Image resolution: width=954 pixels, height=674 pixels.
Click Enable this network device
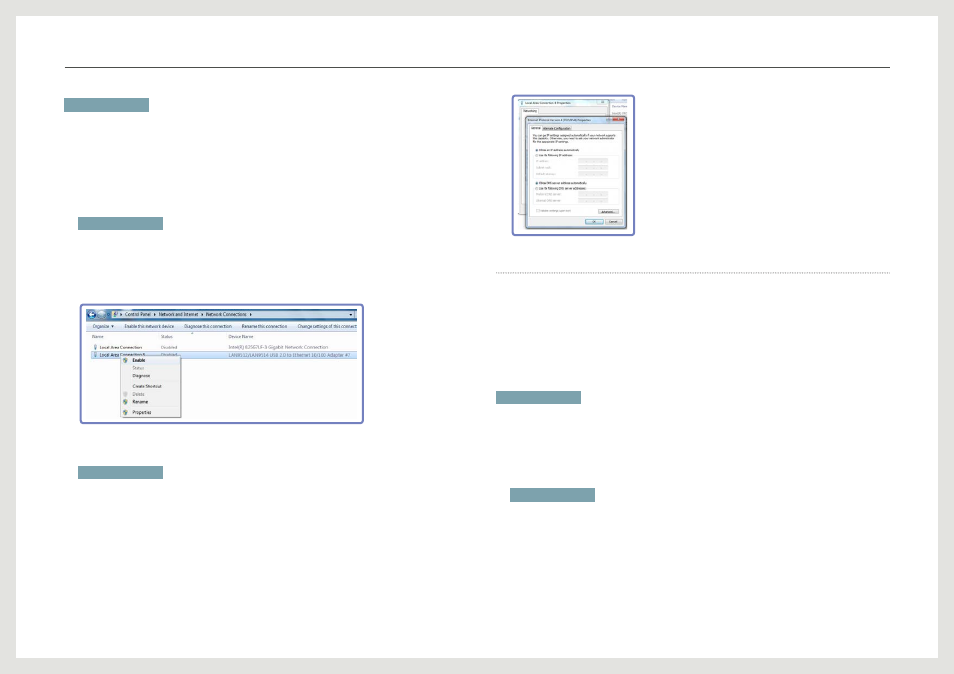[149, 327]
